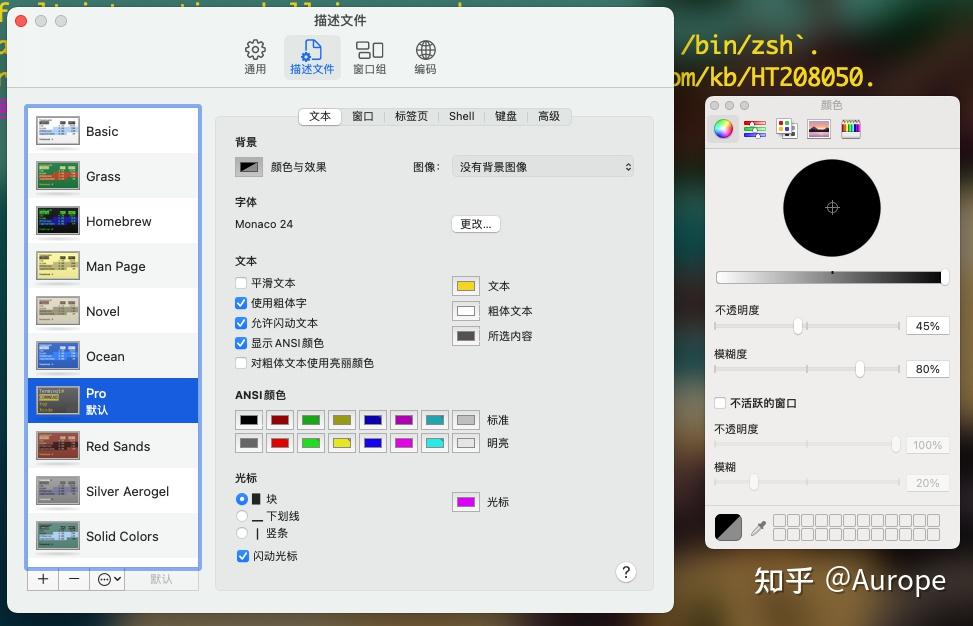
Task: Switch to the 通用 settings pane
Action: (x=254, y=55)
